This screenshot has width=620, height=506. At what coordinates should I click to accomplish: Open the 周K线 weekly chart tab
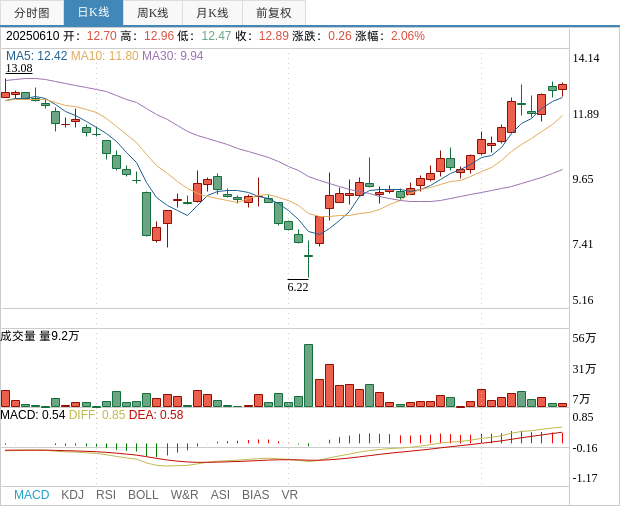153,13
